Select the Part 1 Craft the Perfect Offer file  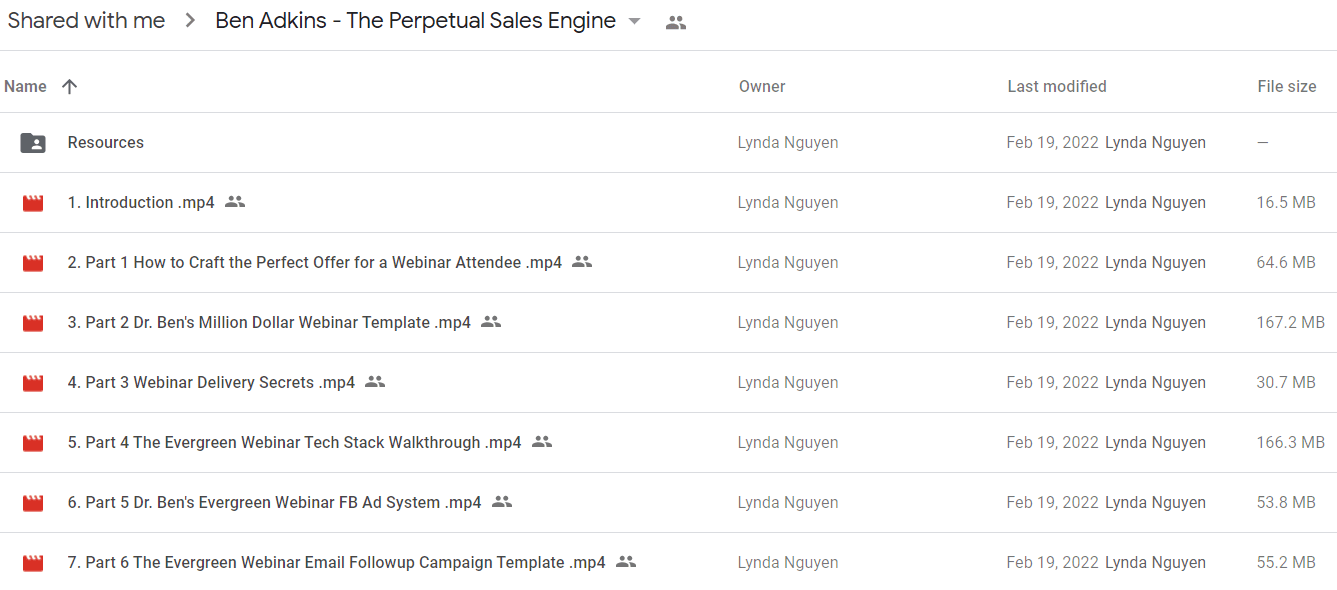[x=668, y=263]
